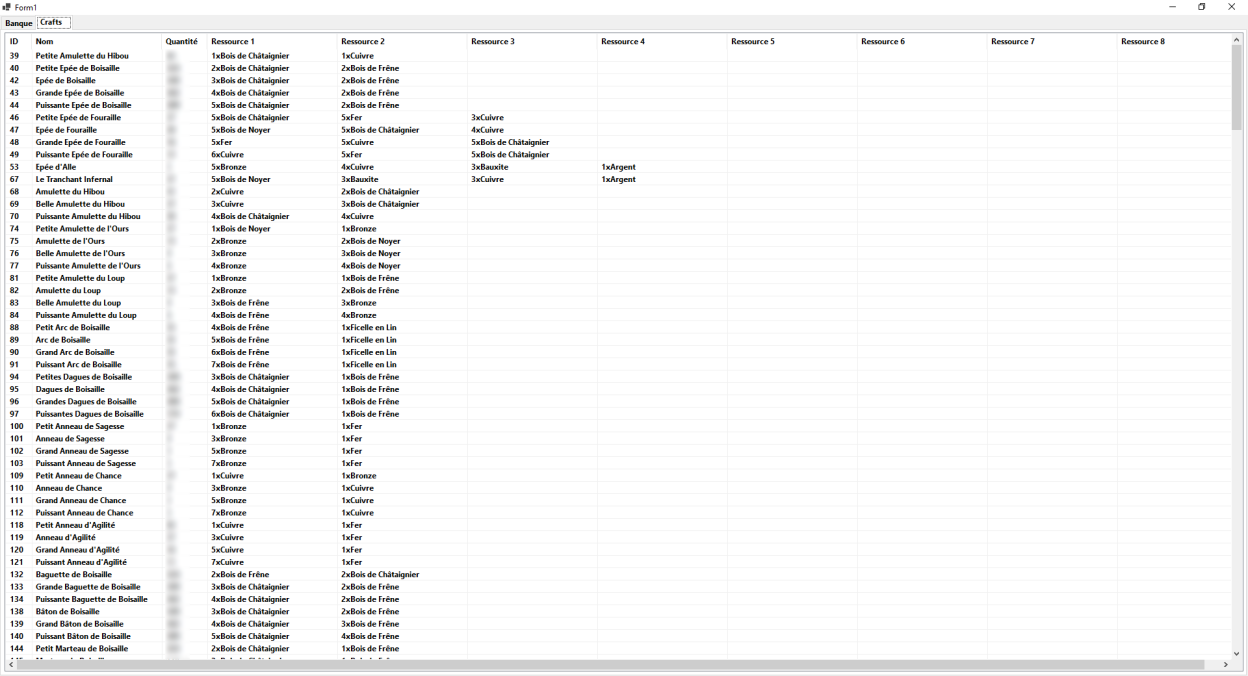Click the Ressource 3 column header

click(533, 41)
